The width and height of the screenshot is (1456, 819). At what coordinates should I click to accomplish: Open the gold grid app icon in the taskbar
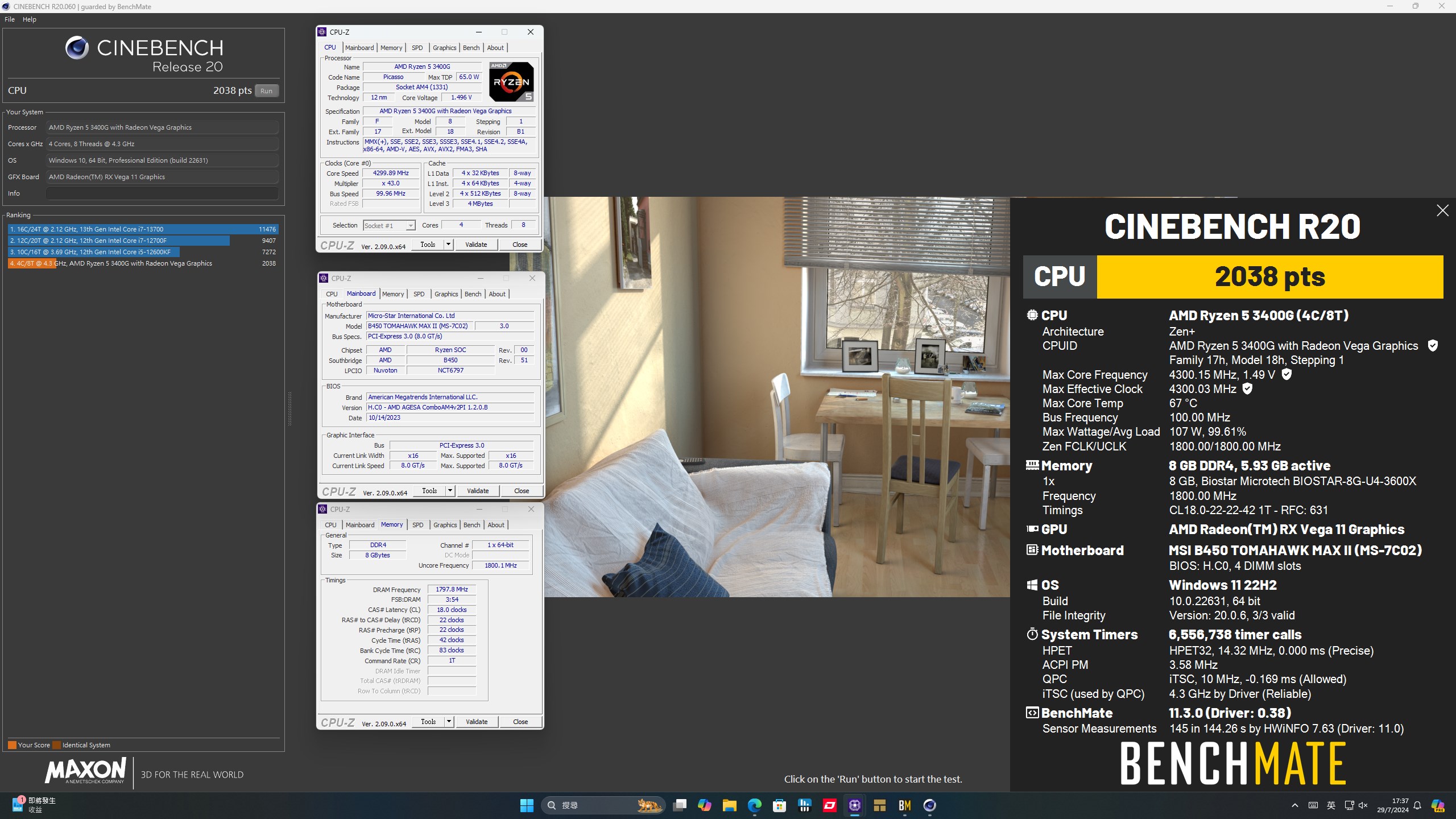coord(879,805)
